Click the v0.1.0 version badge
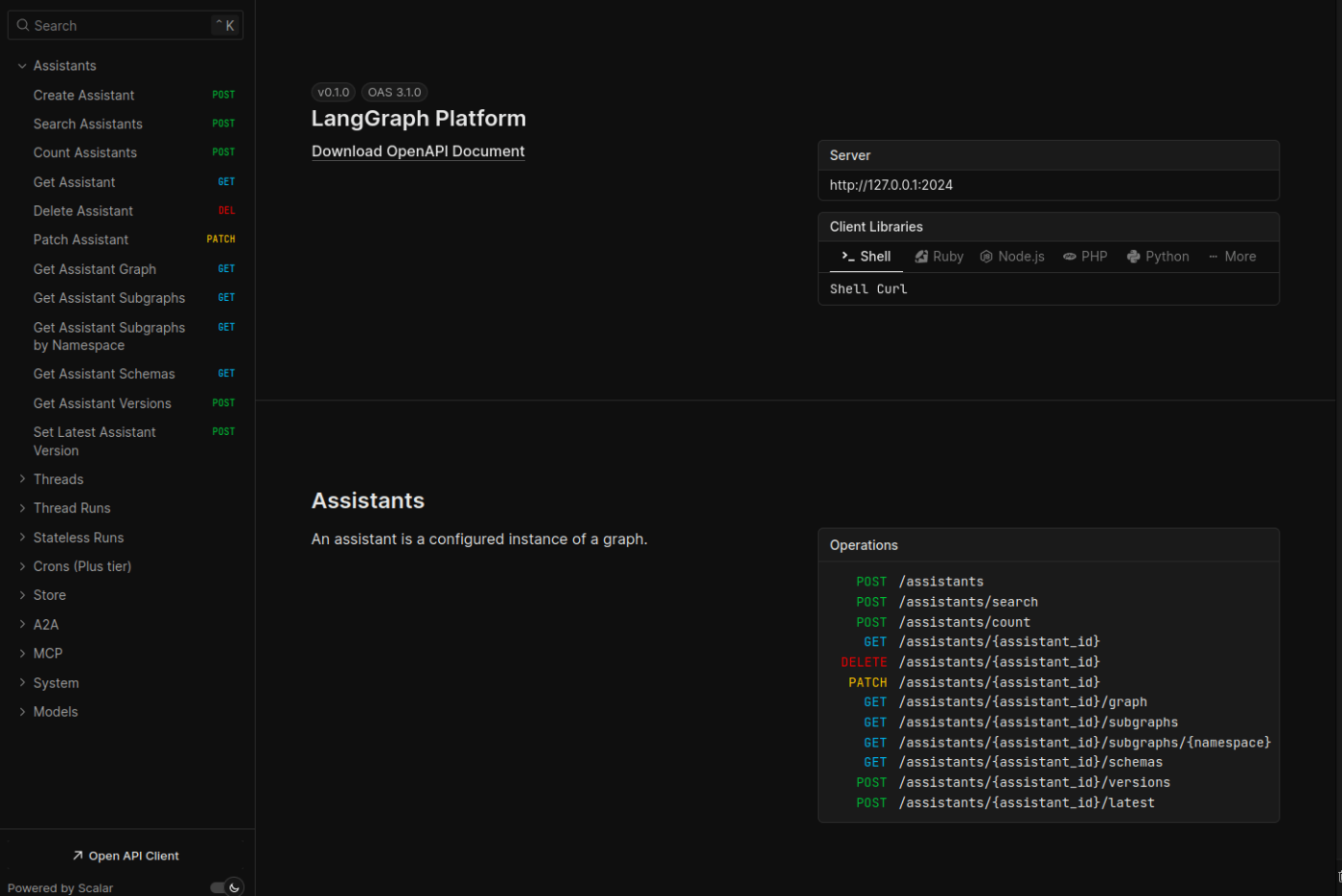Image resolution: width=1342 pixels, height=896 pixels. point(334,92)
